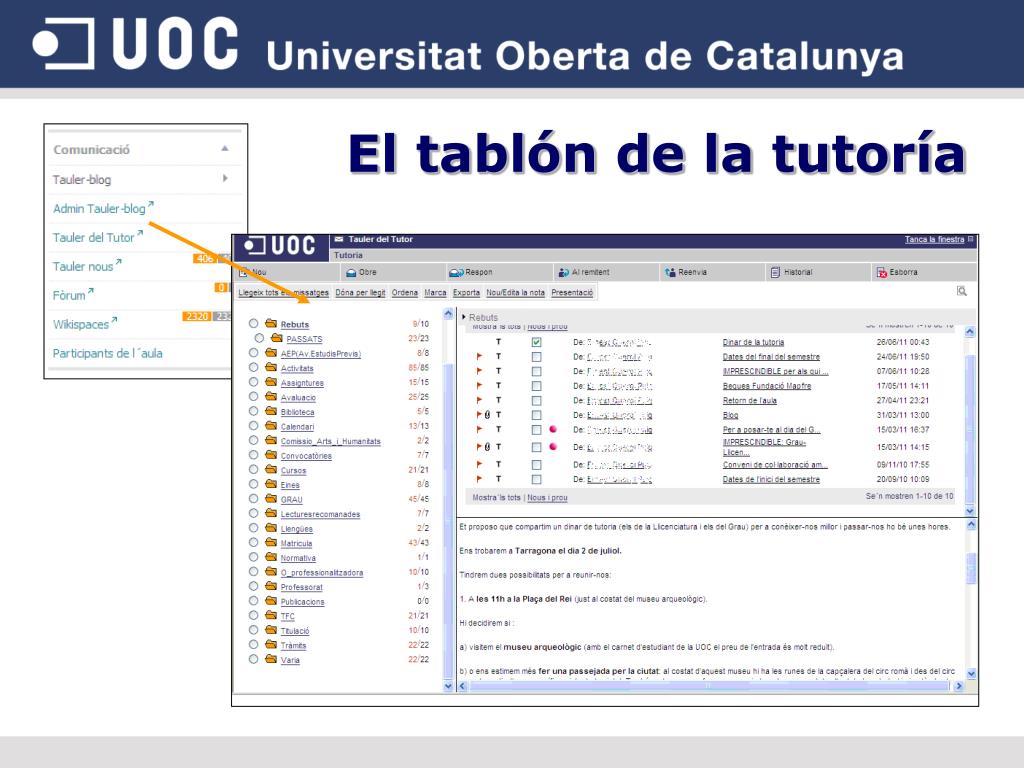Click the message body vertical scrollbar thumb
The image size is (1024, 768).
[x=971, y=568]
